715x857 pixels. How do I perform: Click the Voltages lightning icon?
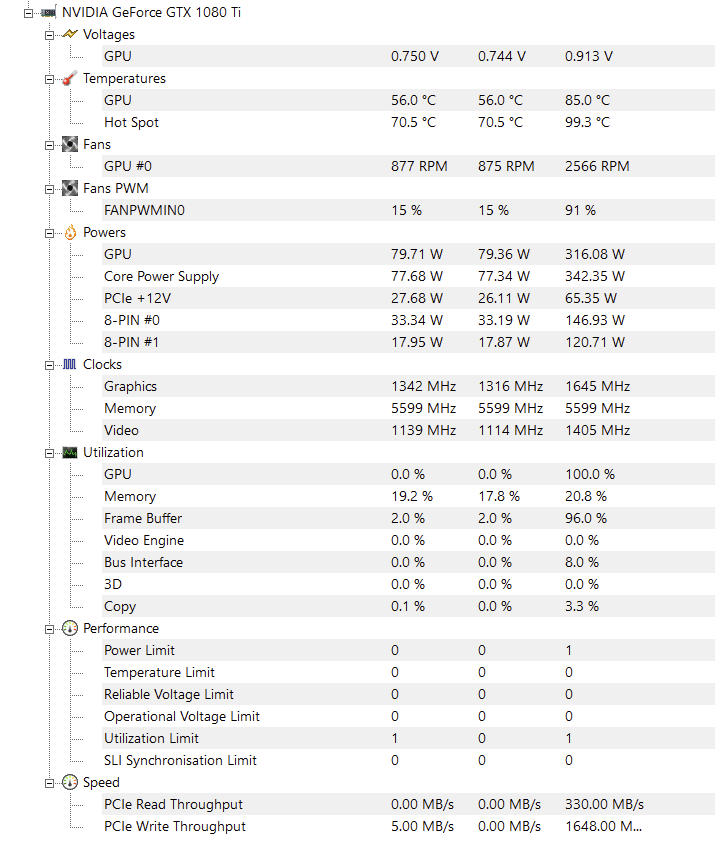[69, 35]
